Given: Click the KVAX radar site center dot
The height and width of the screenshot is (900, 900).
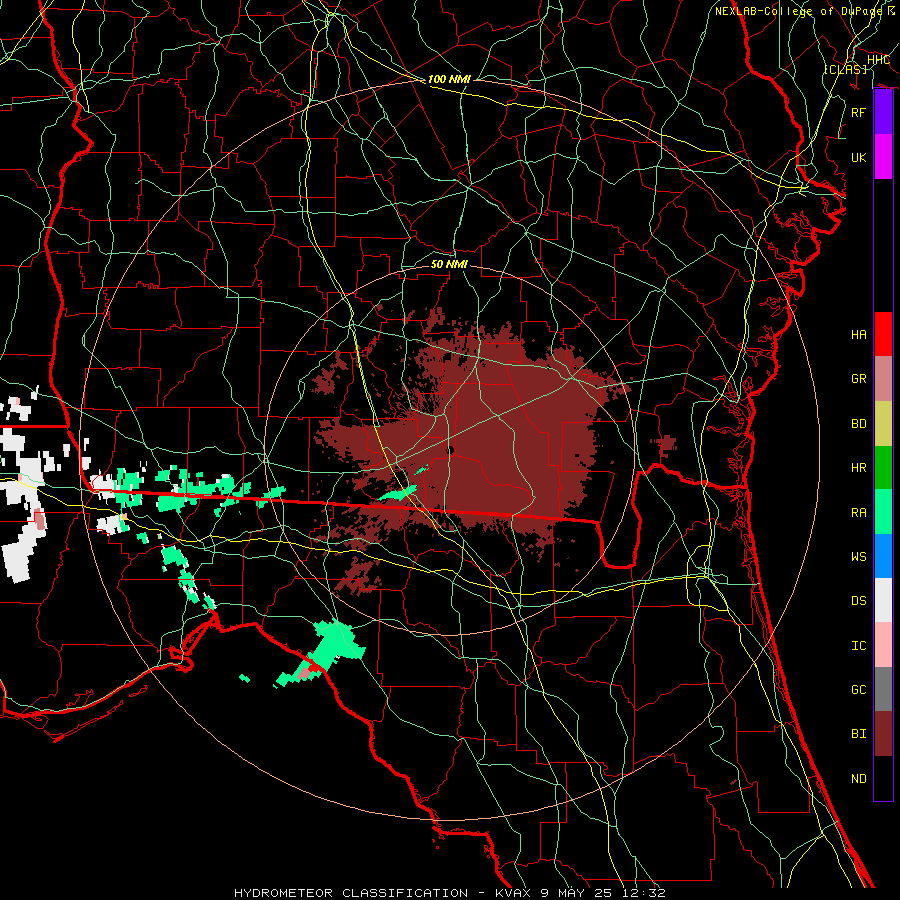Looking at the screenshot, I should (451, 451).
